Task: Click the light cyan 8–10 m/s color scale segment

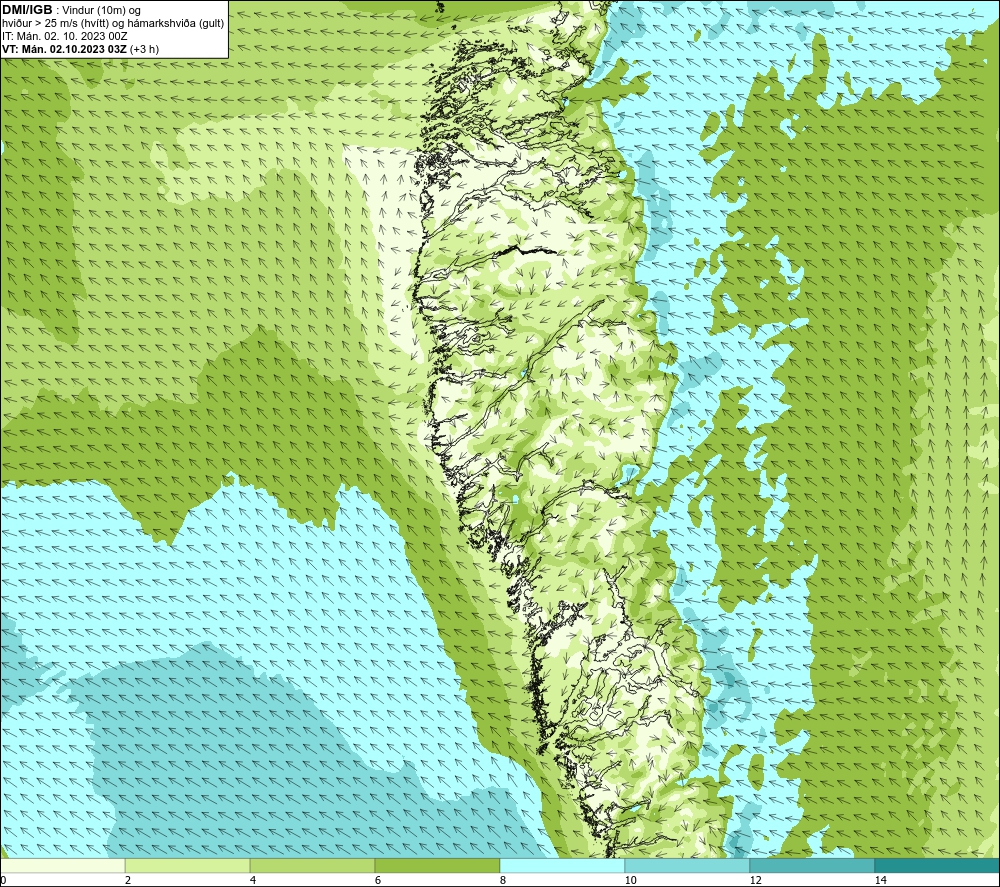Action: [x=562, y=865]
